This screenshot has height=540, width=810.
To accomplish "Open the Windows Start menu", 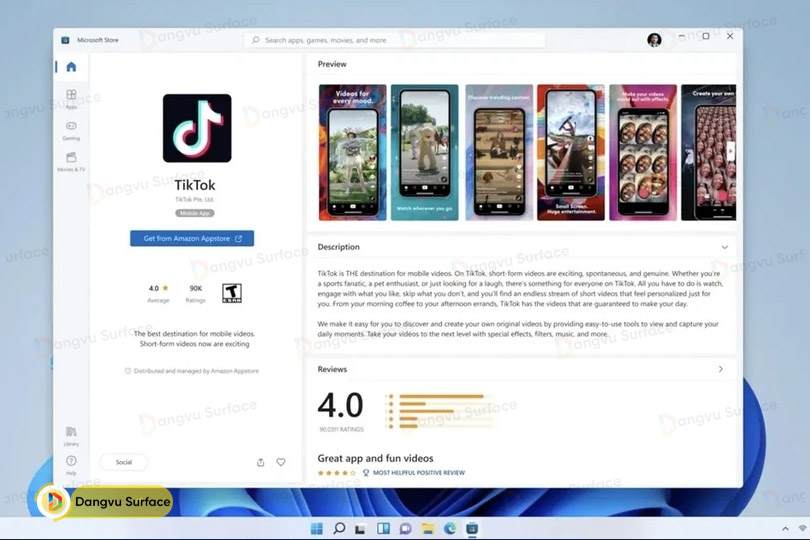I will coord(317,528).
